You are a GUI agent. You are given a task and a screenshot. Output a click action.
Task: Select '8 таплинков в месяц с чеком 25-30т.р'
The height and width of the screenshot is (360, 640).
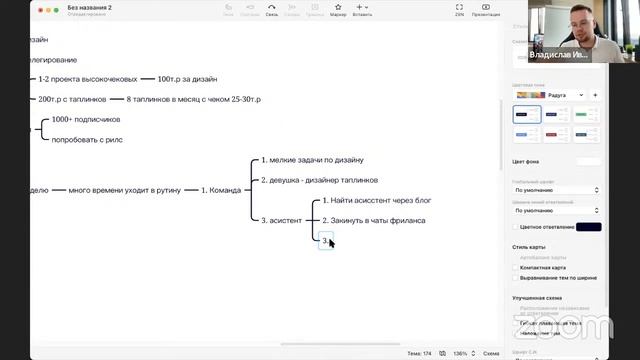[x=193, y=99]
